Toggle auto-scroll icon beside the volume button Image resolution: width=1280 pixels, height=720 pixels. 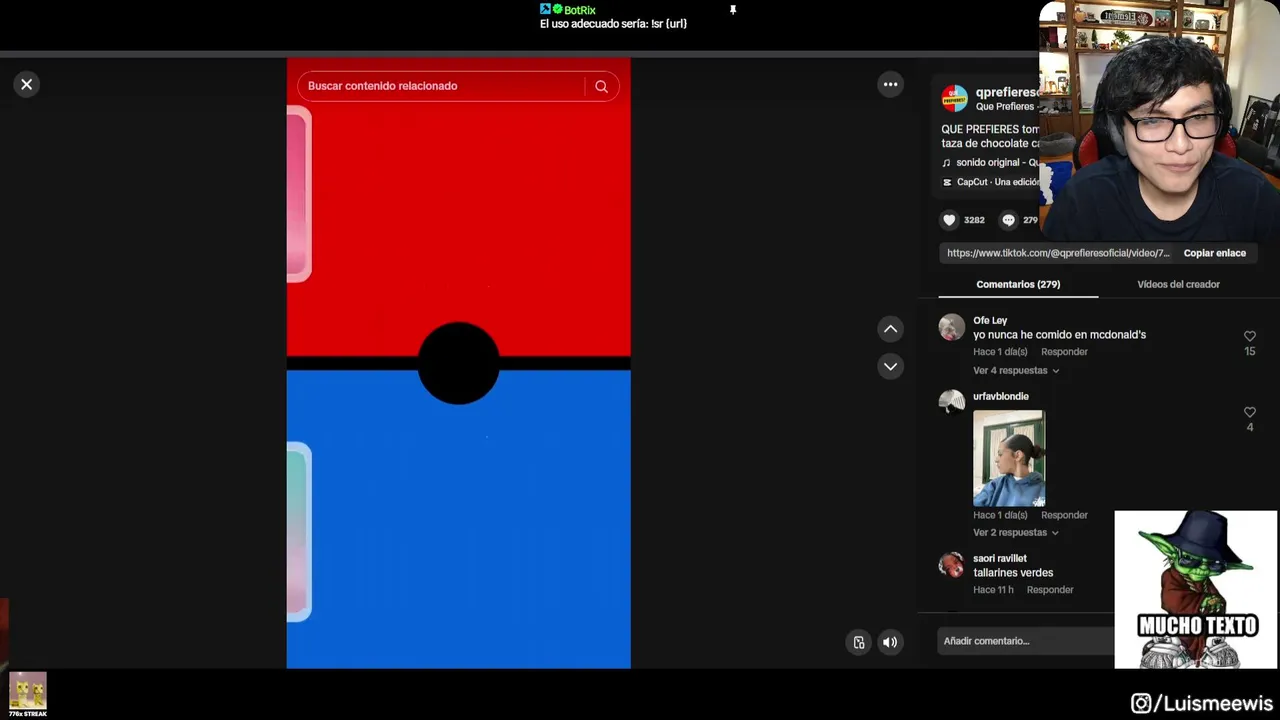pyautogui.click(x=858, y=642)
